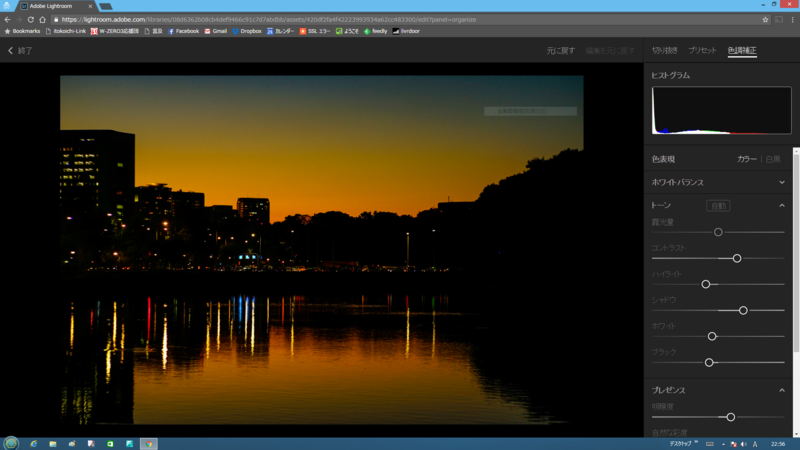
Task: Switch to 白黒 black and white mode
Action: point(773,159)
